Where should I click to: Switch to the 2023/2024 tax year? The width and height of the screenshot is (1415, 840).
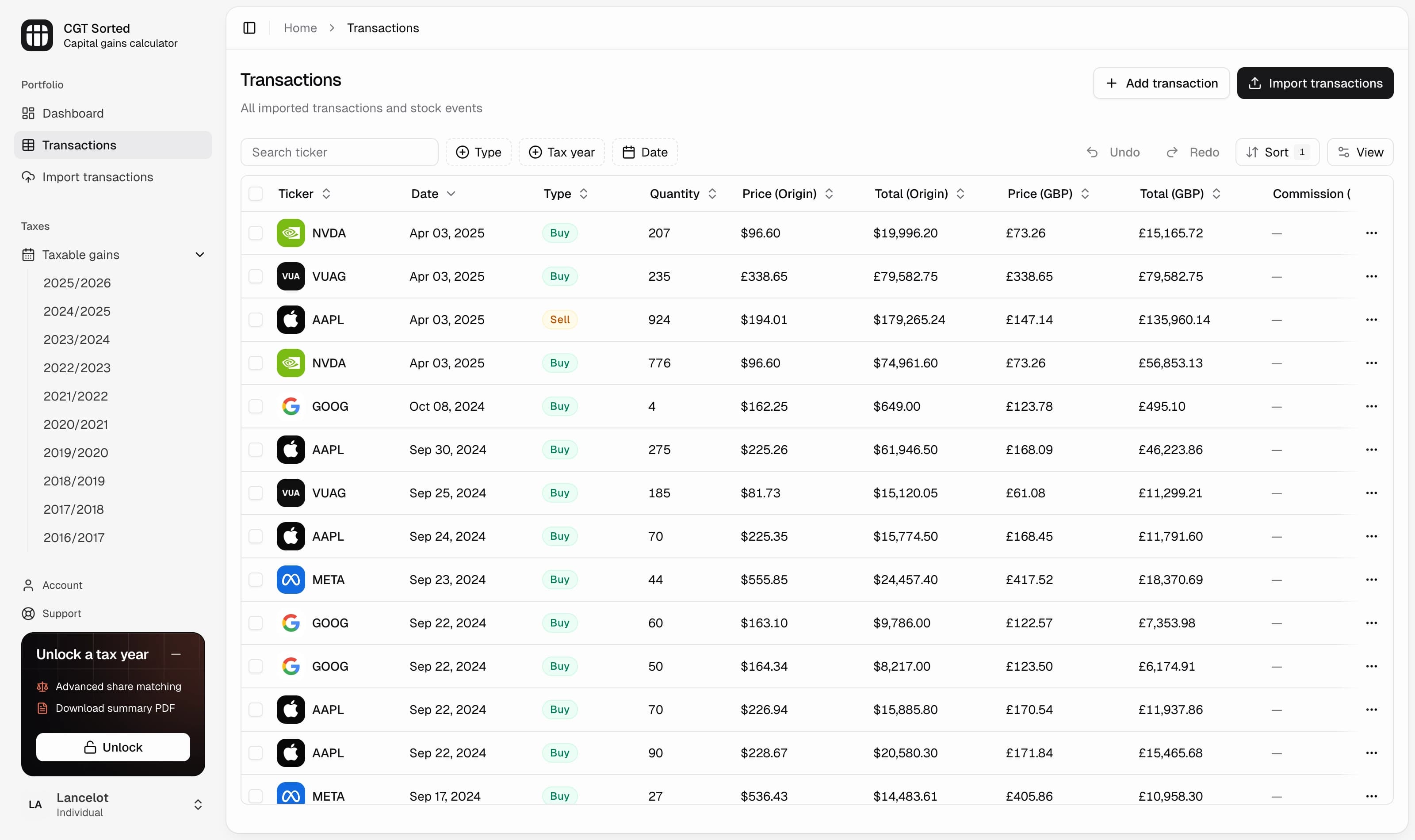[x=76, y=339]
